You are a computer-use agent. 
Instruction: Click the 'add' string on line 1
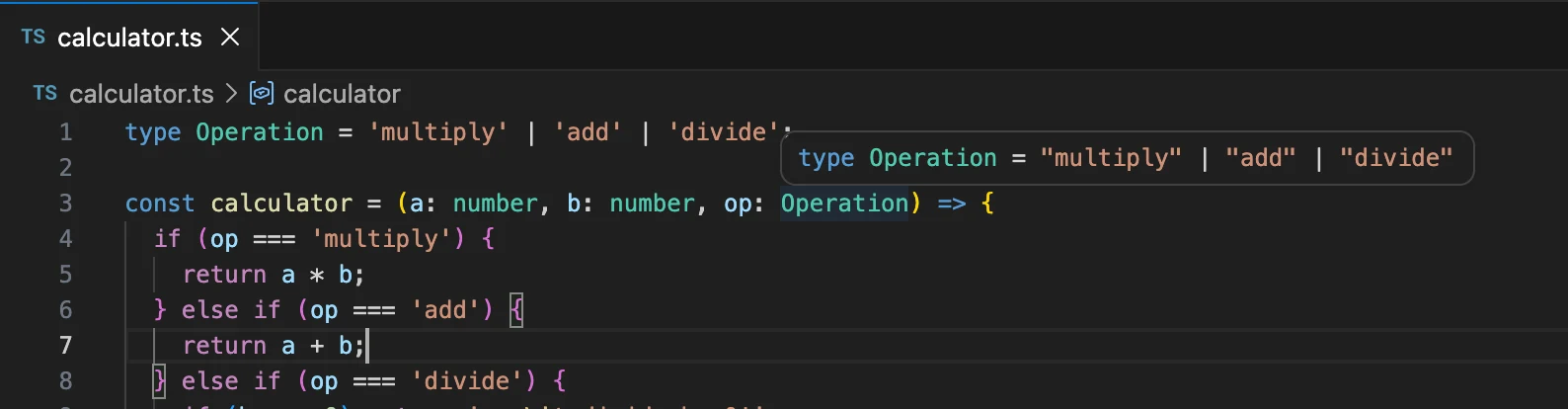[x=588, y=132]
